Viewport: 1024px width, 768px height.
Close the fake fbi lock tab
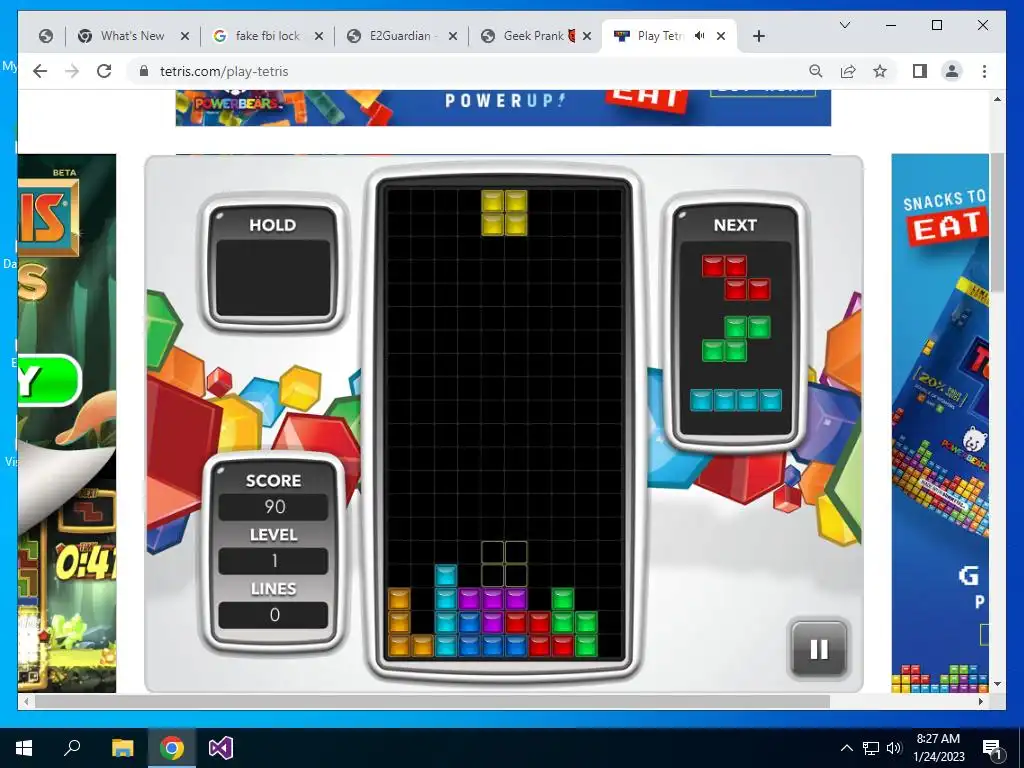pos(319,36)
